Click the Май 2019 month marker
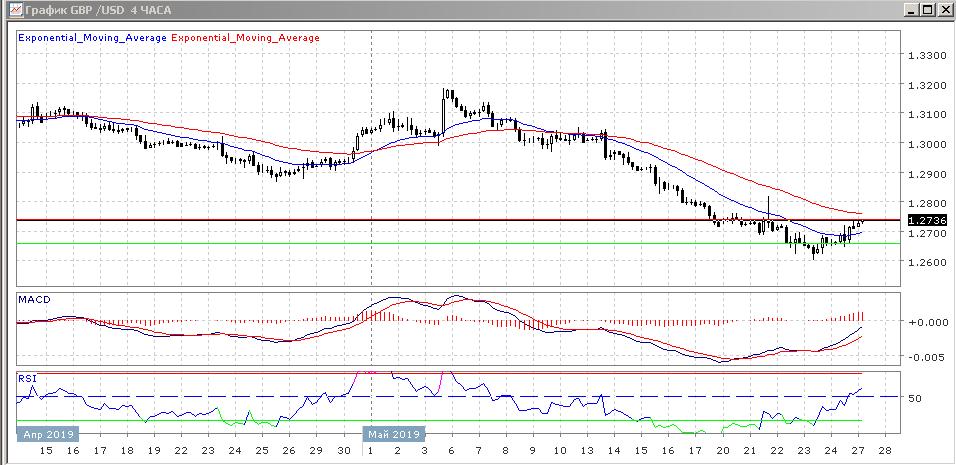 (391, 435)
